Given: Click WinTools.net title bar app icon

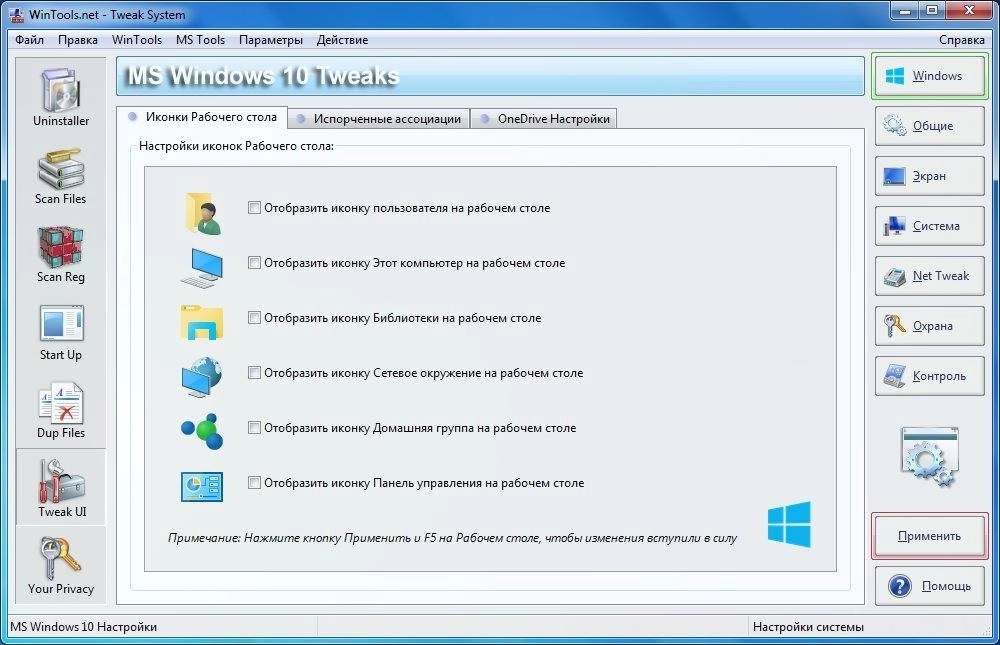Looking at the screenshot, I should click(17, 14).
